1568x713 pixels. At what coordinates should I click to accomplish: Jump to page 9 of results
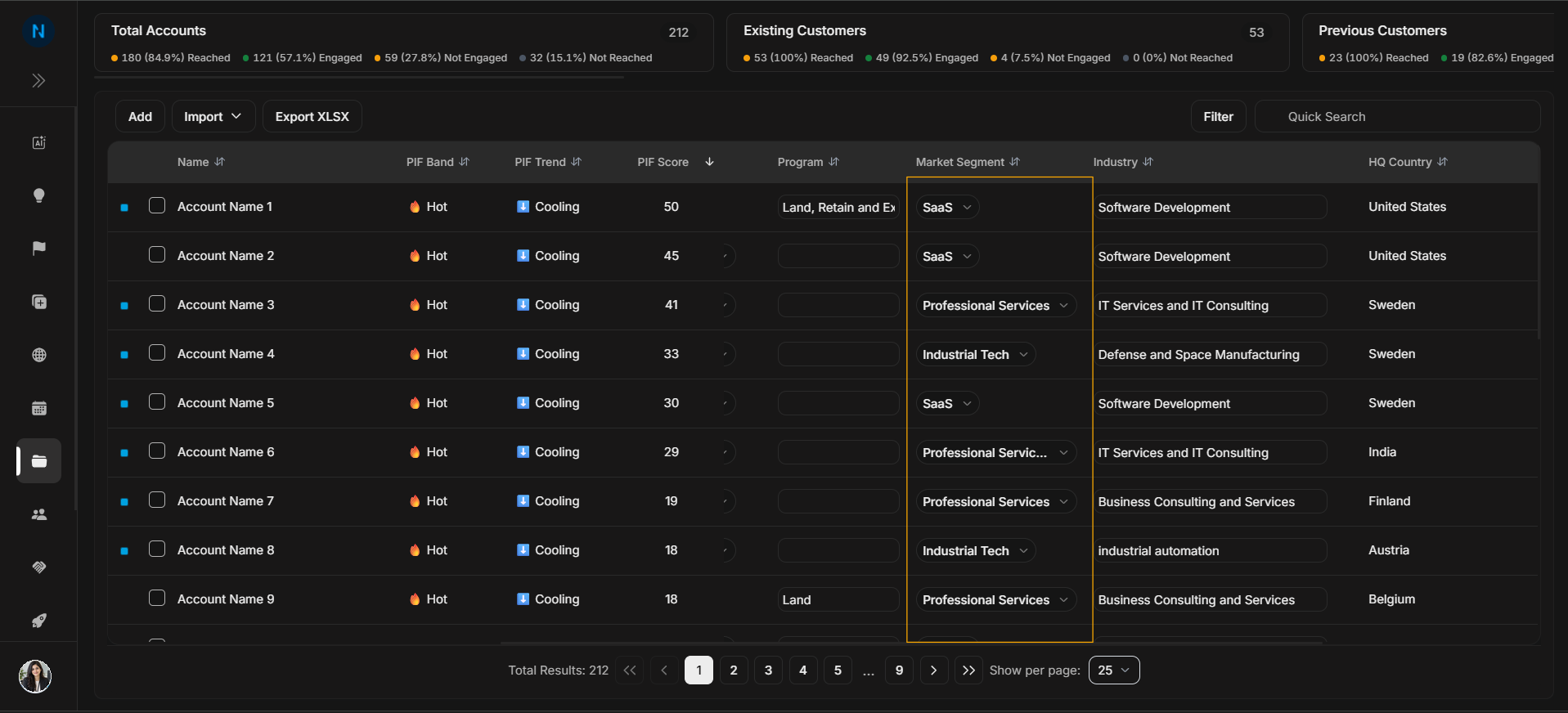click(x=899, y=670)
